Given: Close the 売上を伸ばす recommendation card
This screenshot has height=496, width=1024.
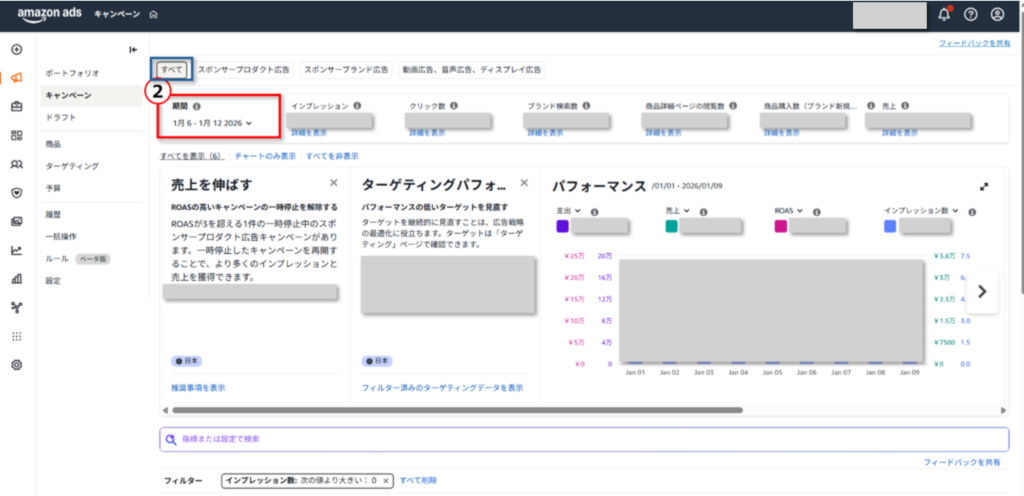Looking at the screenshot, I should 334,183.
